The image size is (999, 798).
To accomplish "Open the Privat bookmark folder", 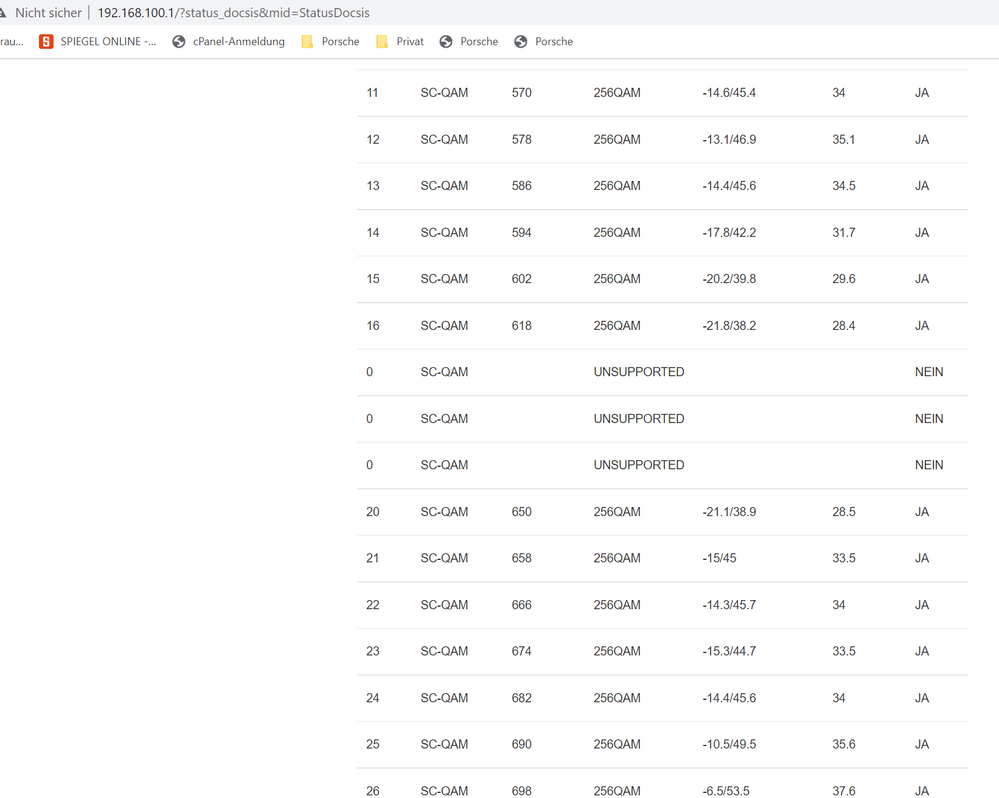I will point(399,41).
